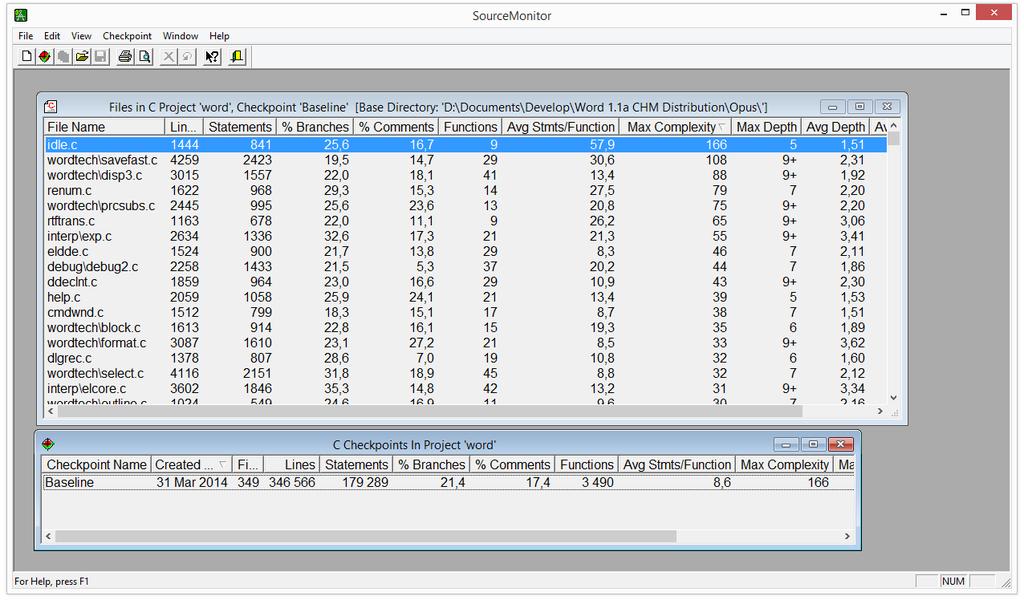Open the View menu

click(82, 36)
